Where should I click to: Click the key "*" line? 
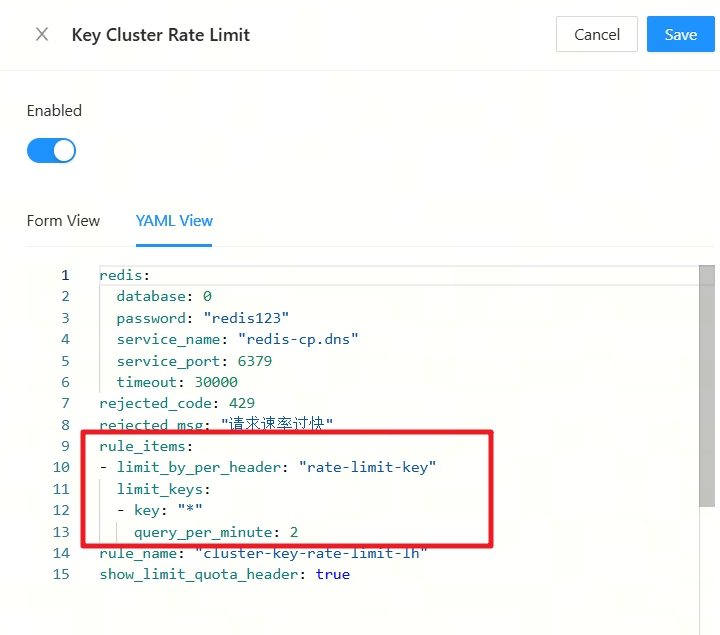tap(159, 510)
